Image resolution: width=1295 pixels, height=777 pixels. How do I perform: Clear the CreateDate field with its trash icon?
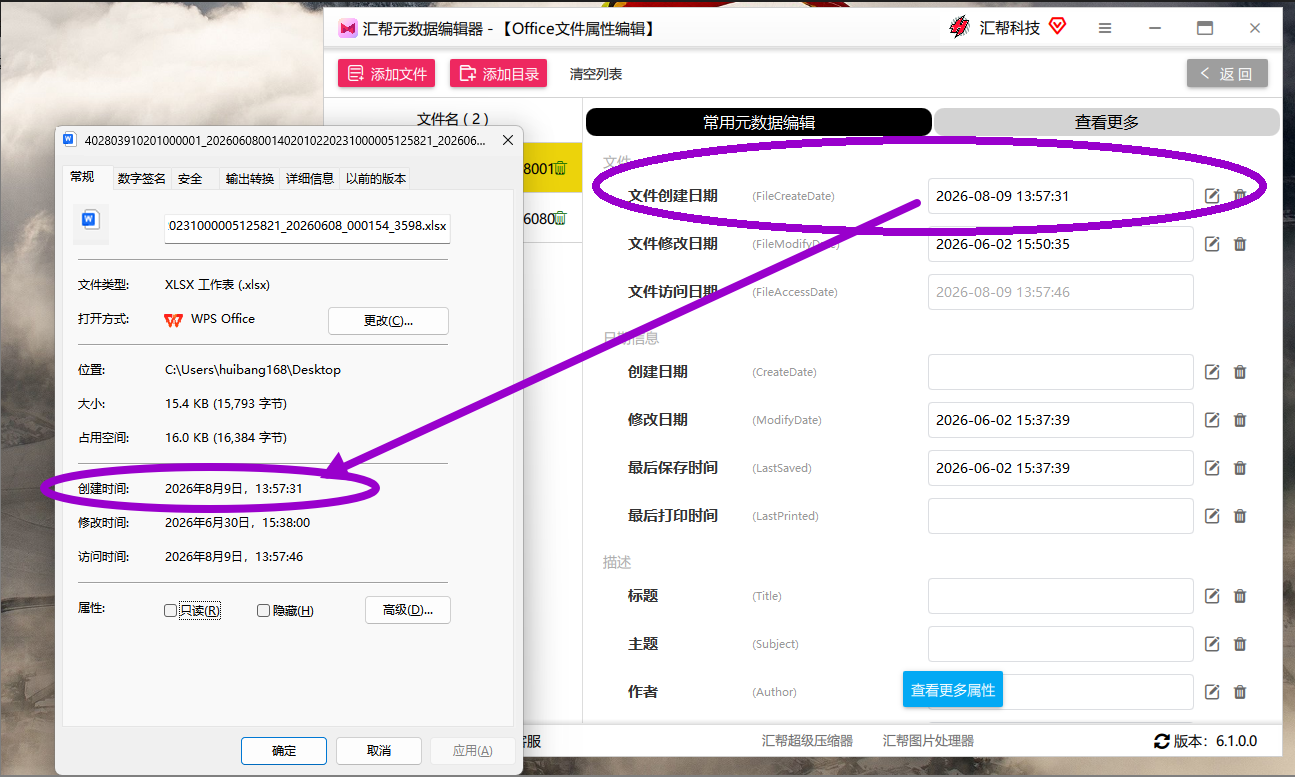point(1240,372)
